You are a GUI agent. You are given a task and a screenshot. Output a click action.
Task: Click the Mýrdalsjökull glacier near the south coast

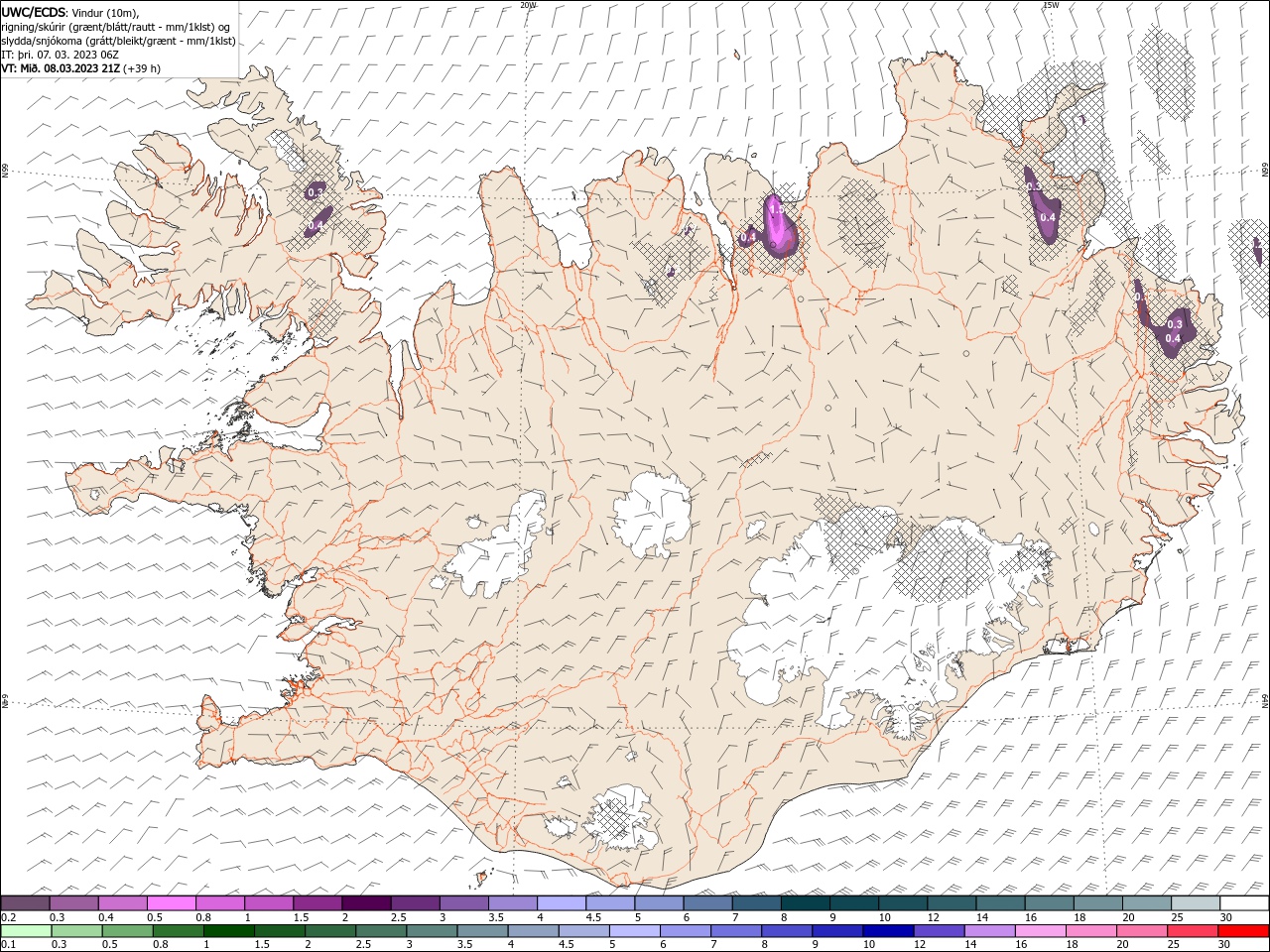tap(621, 818)
